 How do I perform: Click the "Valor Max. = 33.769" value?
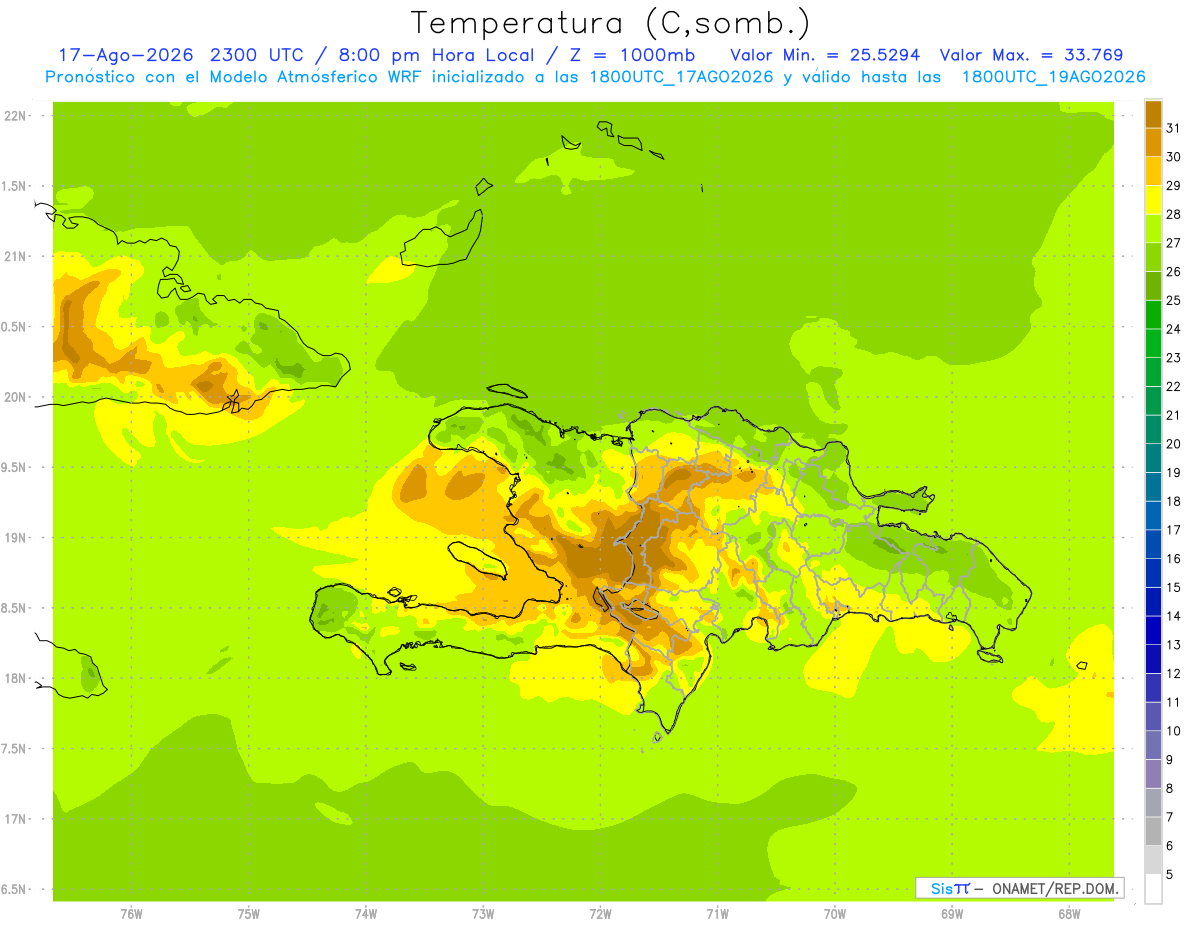click(x=1032, y=55)
